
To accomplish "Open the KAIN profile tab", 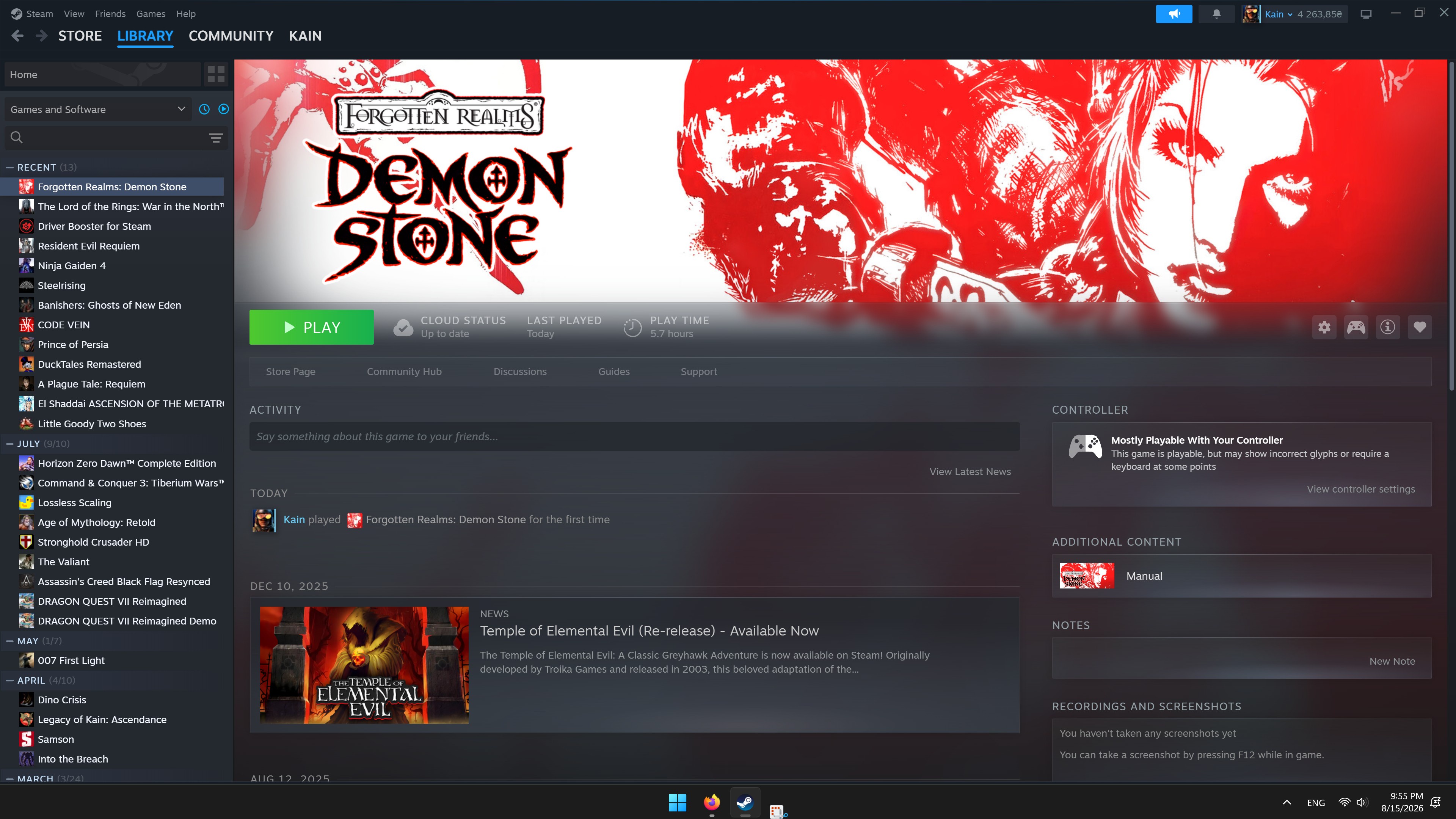I will 305,36.
